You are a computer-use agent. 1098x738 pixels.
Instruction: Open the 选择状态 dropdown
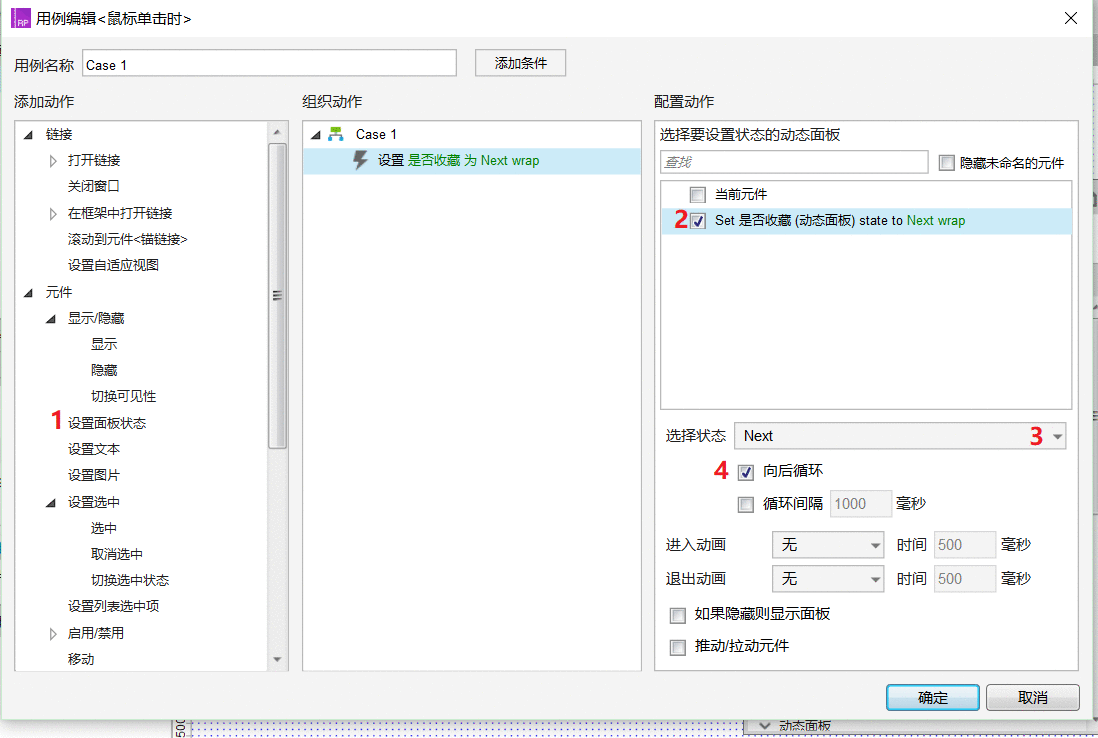(900, 436)
